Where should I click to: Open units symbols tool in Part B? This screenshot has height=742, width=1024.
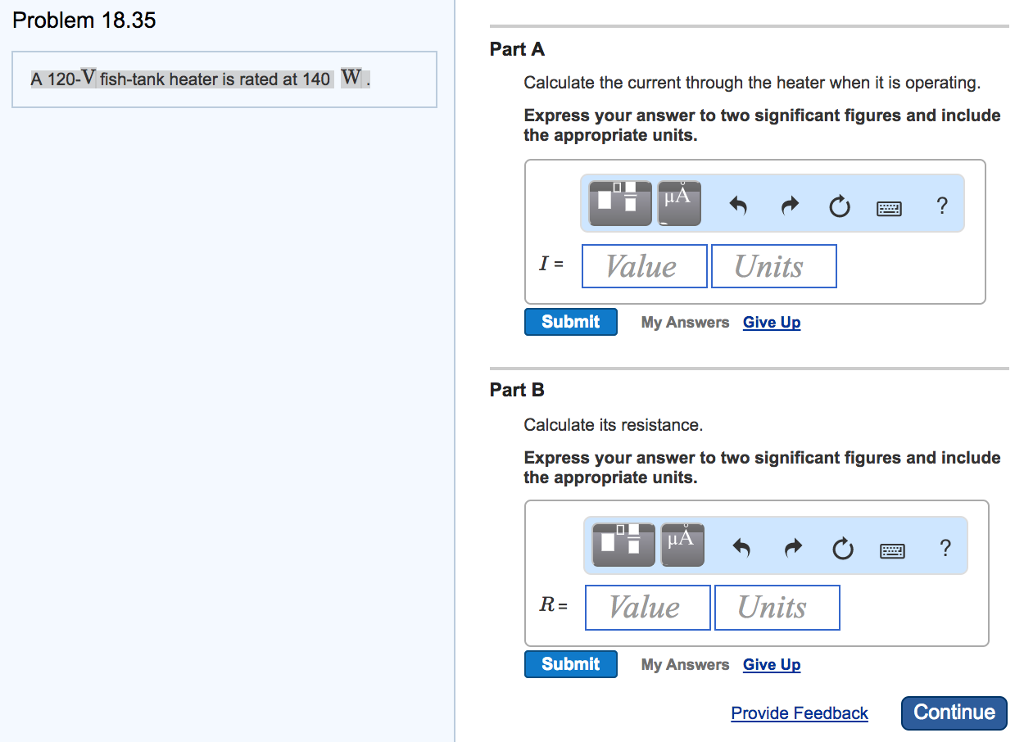682,545
